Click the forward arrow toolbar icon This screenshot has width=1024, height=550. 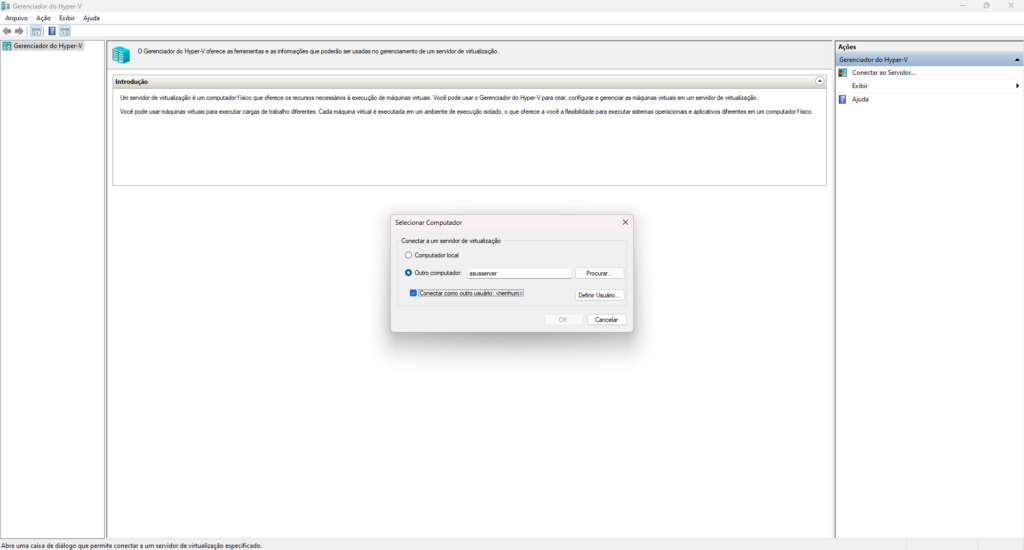pyautogui.click(x=19, y=31)
